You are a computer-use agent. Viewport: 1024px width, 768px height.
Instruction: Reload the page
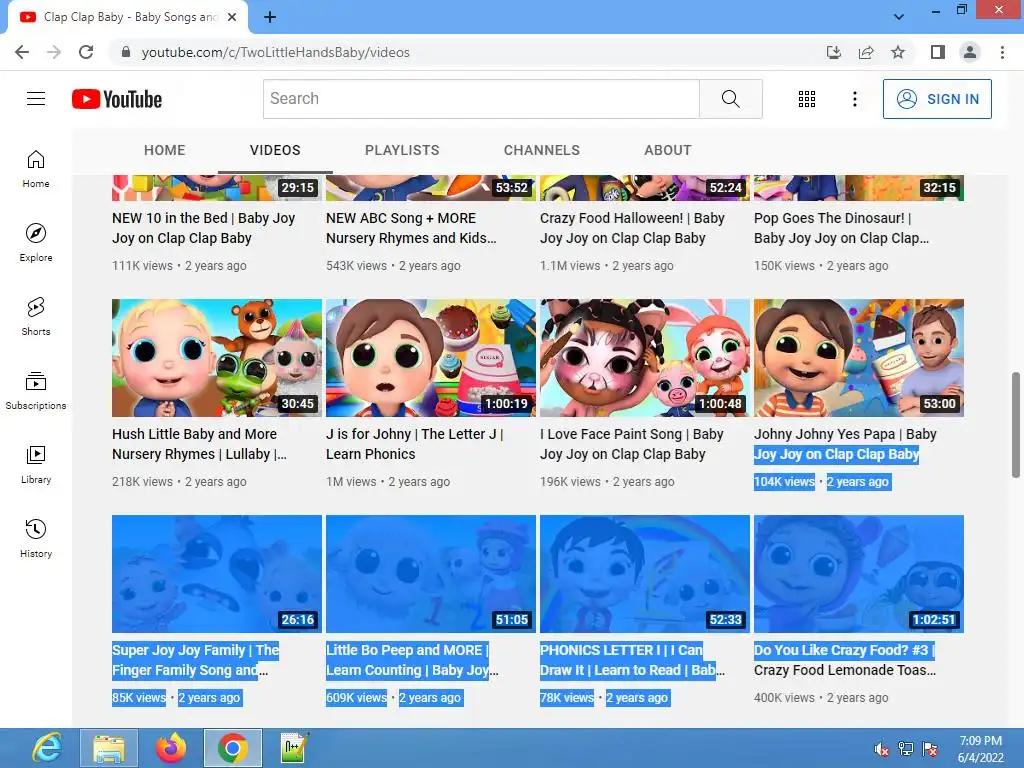point(86,52)
